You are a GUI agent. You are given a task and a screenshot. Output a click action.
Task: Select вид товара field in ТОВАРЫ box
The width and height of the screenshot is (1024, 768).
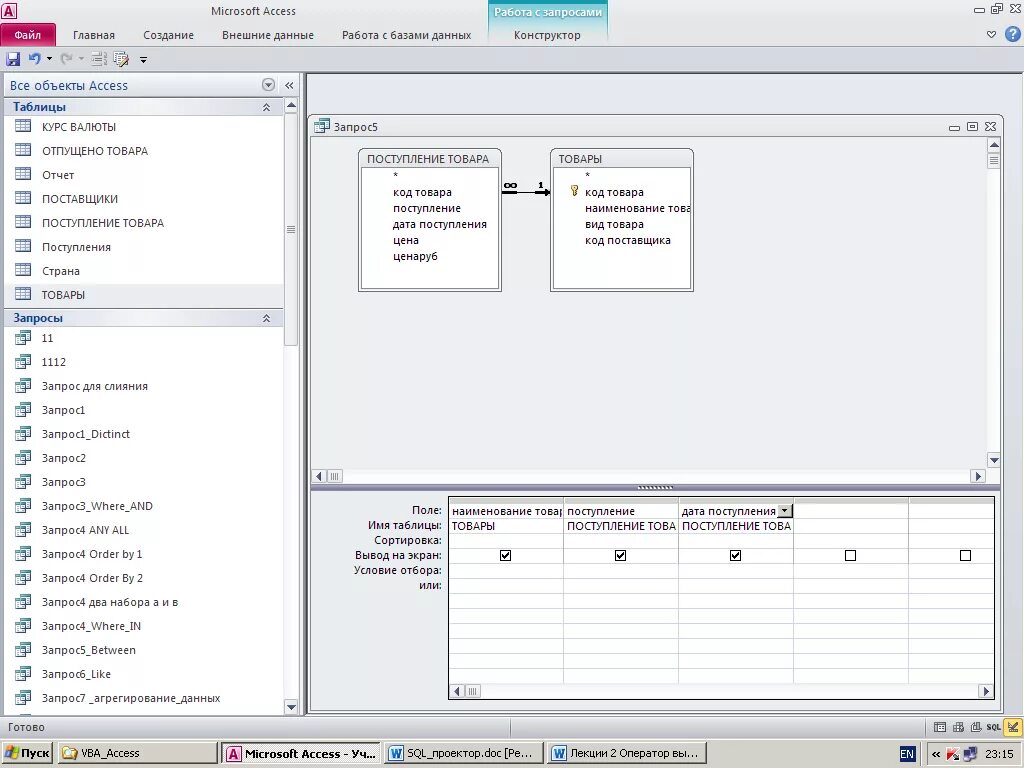tap(615, 224)
